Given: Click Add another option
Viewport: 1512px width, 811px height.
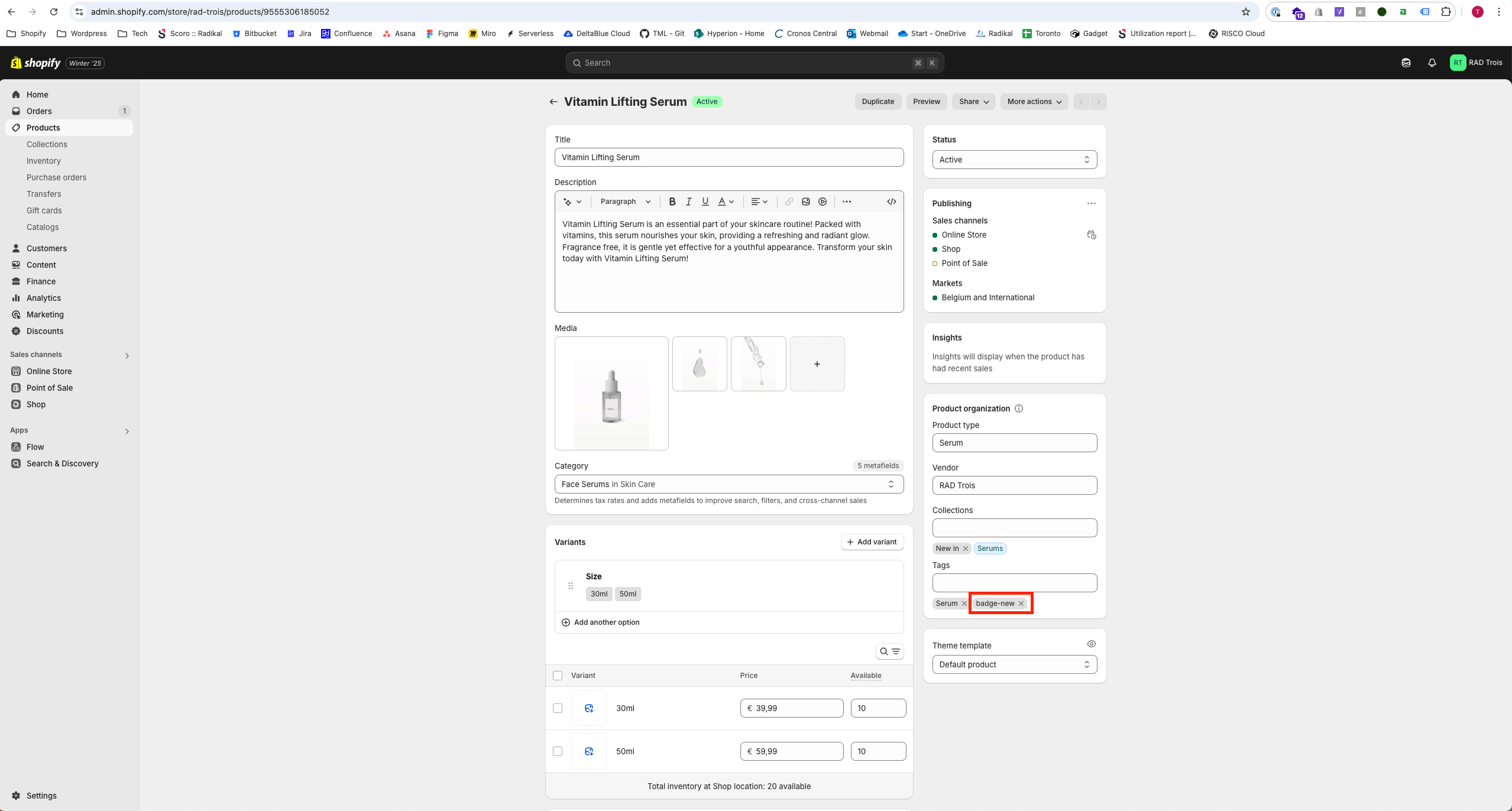Looking at the screenshot, I should (x=600, y=622).
